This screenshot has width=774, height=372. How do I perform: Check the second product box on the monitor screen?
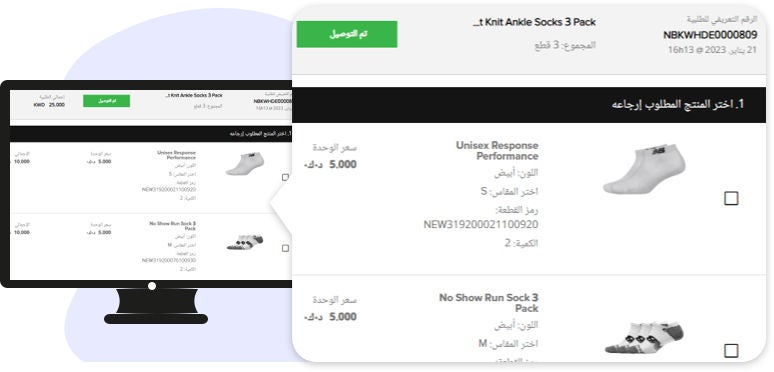(285, 248)
